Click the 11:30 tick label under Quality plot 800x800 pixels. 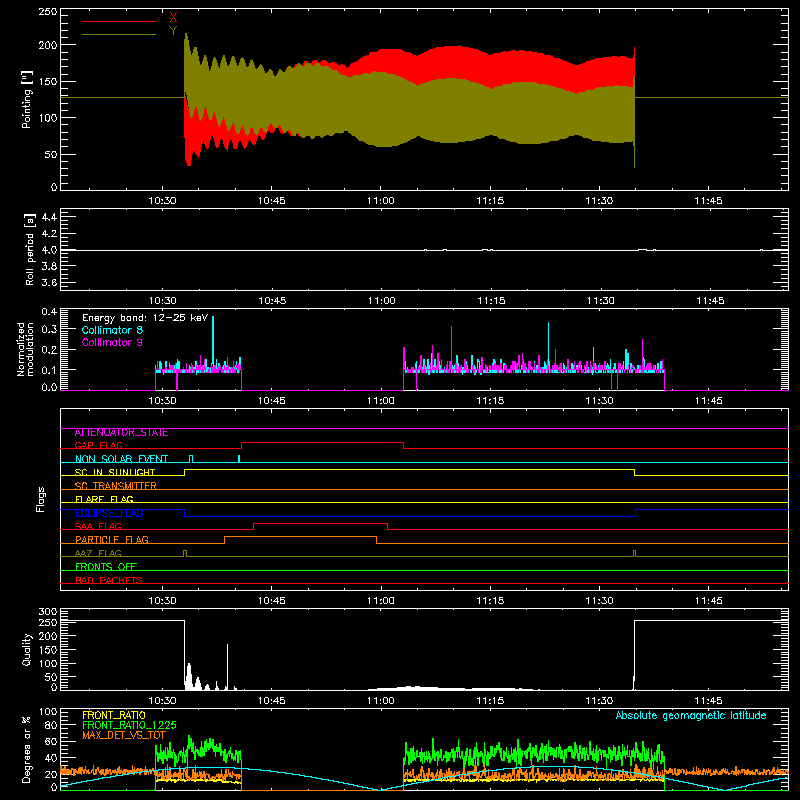pyautogui.click(x=599, y=701)
